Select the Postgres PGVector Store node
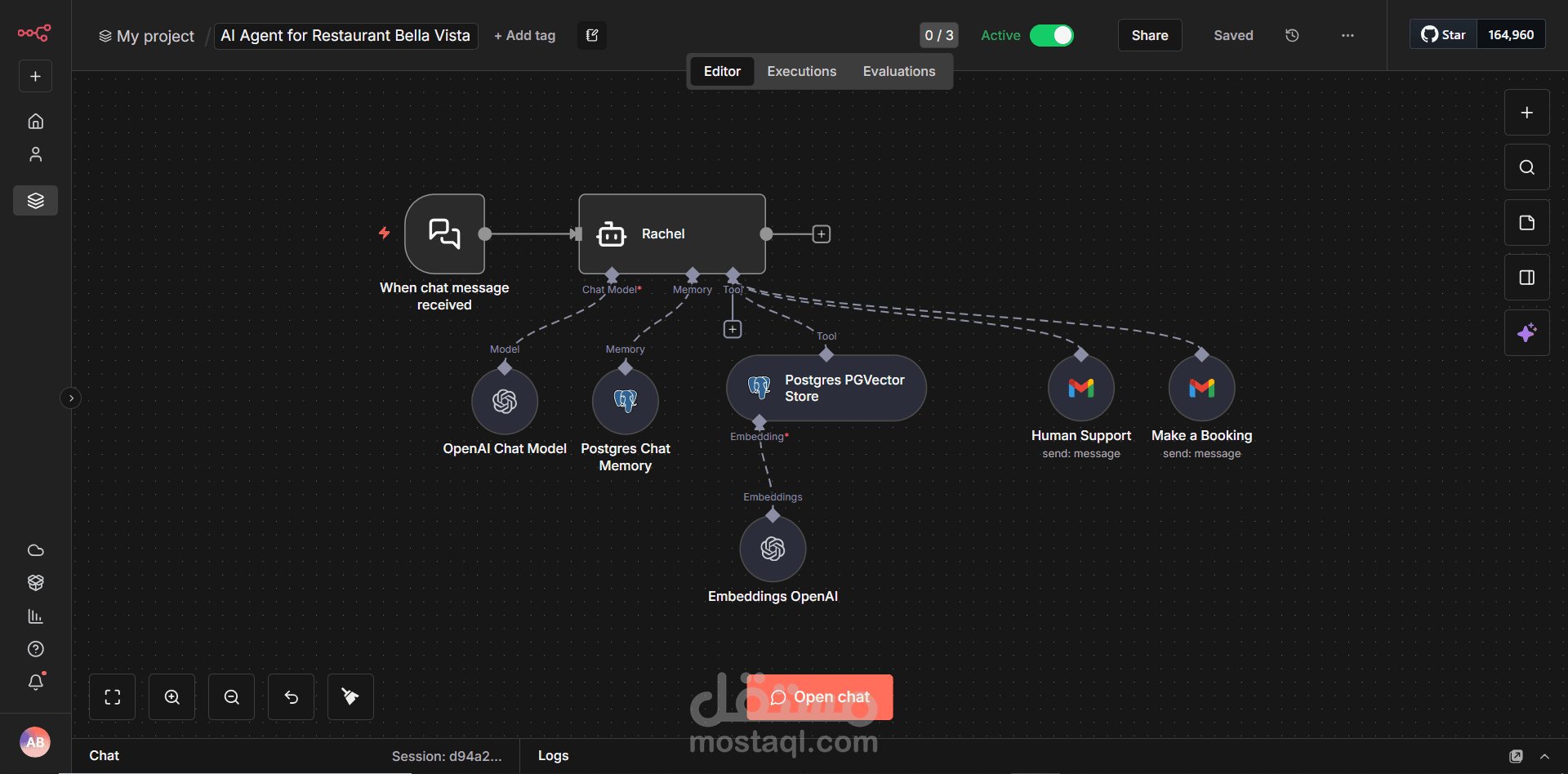 826,388
